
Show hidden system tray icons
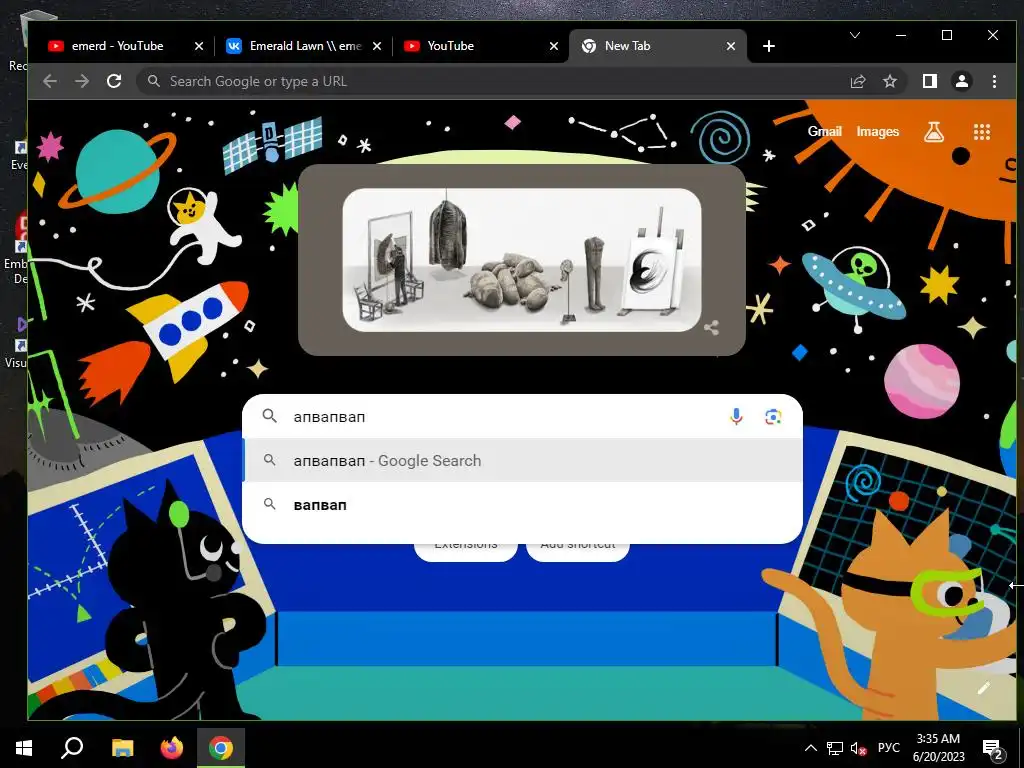point(810,748)
